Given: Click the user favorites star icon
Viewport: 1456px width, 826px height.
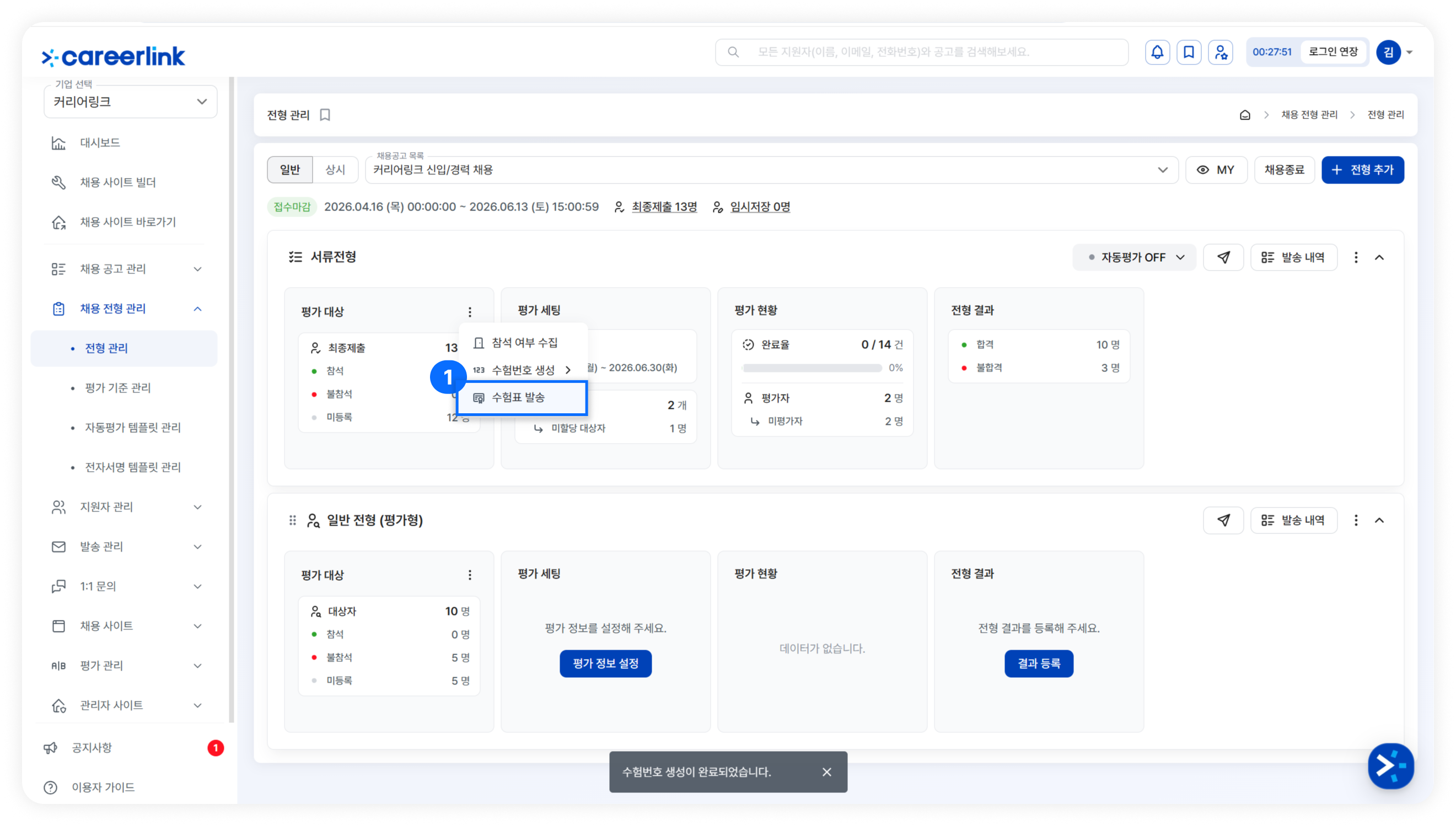Looking at the screenshot, I should [x=1220, y=52].
